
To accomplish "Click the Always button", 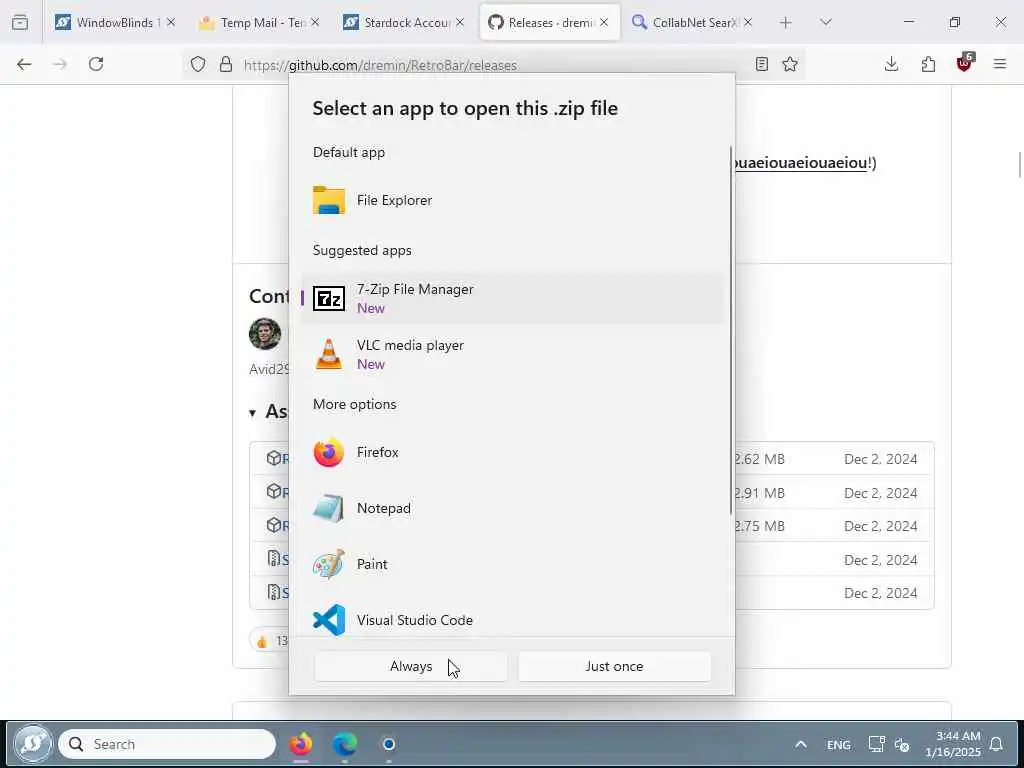I will click(411, 666).
